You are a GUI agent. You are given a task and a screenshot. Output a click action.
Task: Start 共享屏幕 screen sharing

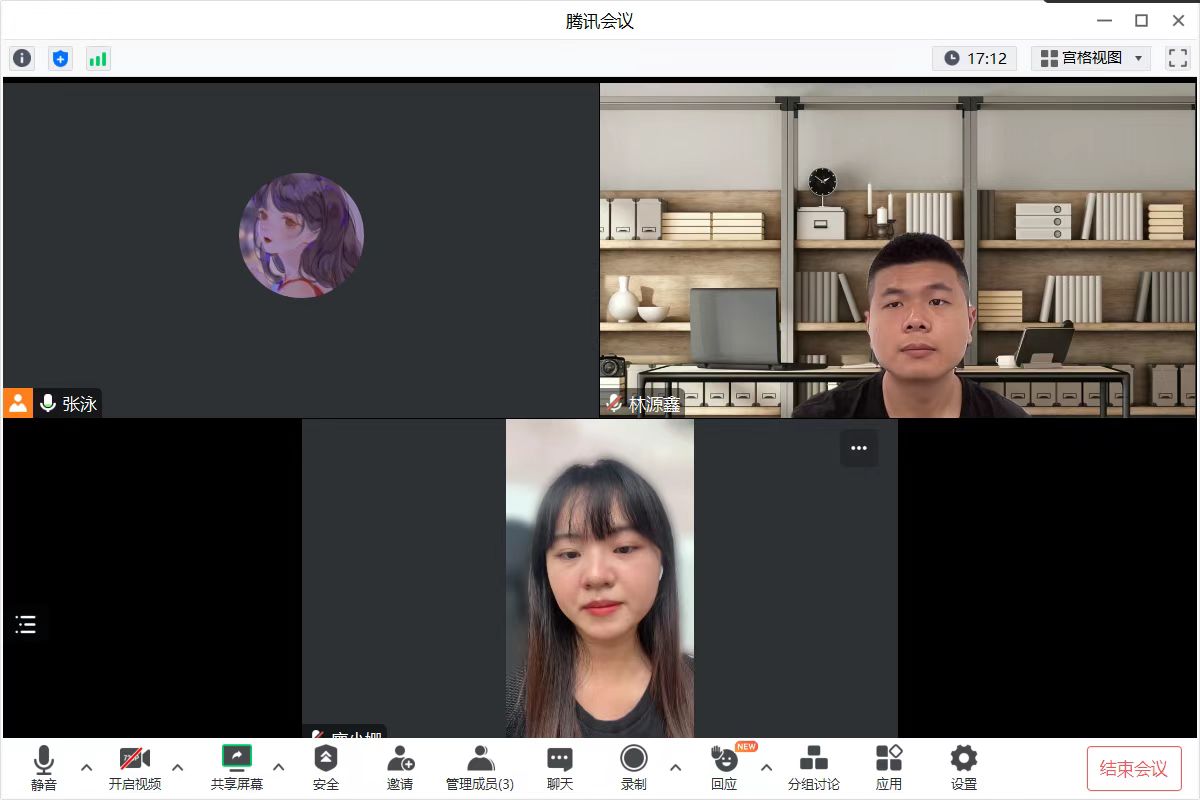(x=237, y=768)
